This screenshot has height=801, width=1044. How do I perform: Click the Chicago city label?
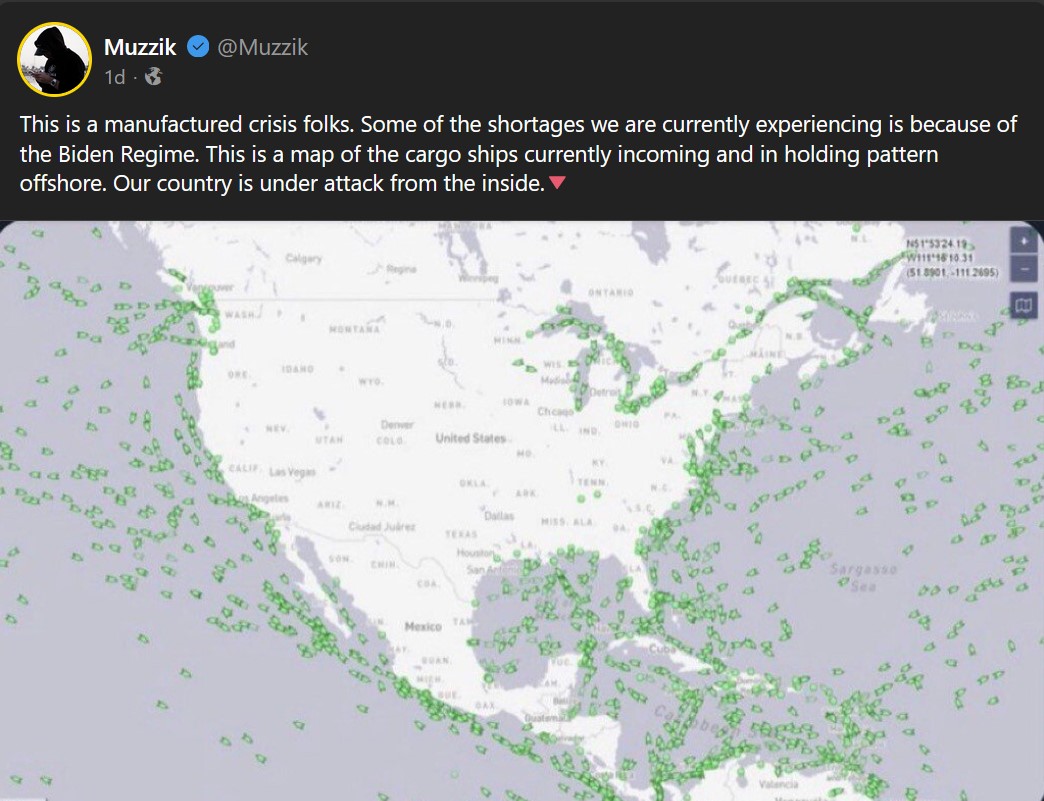tap(555, 411)
